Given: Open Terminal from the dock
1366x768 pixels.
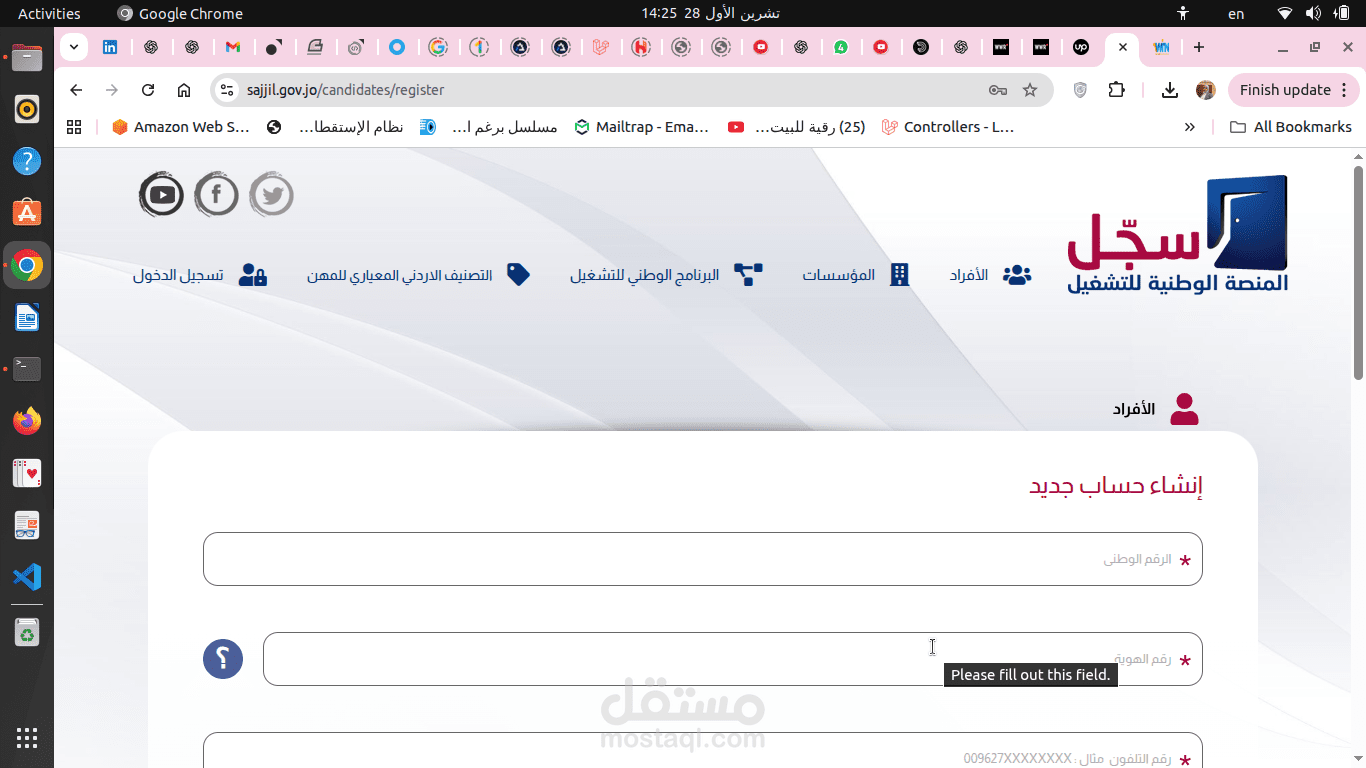Looking at the screenshot, I should tap(27, 369).
